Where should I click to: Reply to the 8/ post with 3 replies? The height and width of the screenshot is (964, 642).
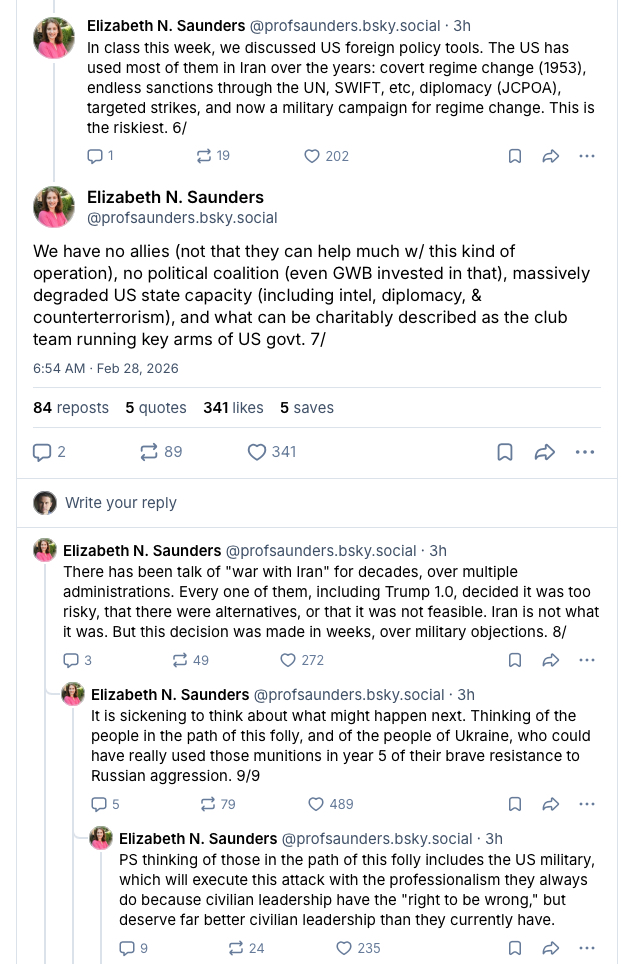(70, 660)
